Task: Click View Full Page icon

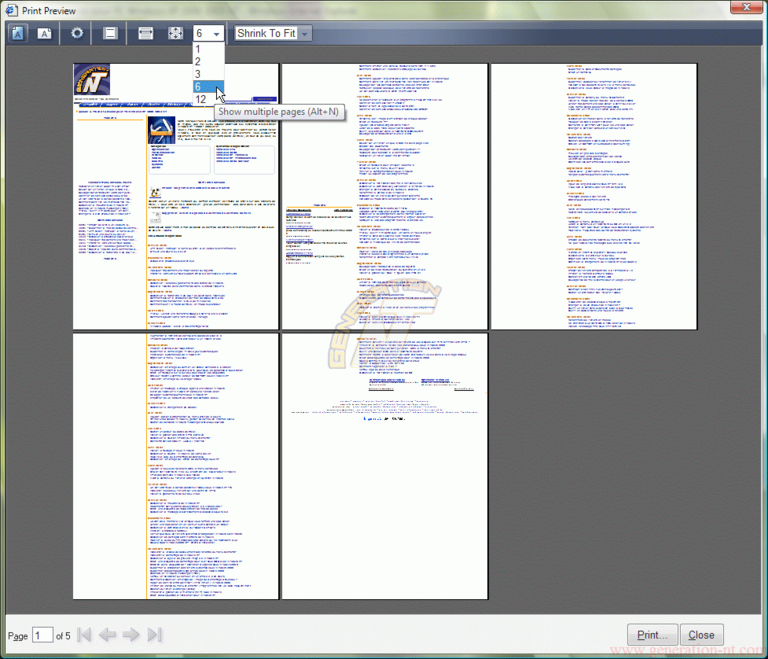Action: point(175,33)
